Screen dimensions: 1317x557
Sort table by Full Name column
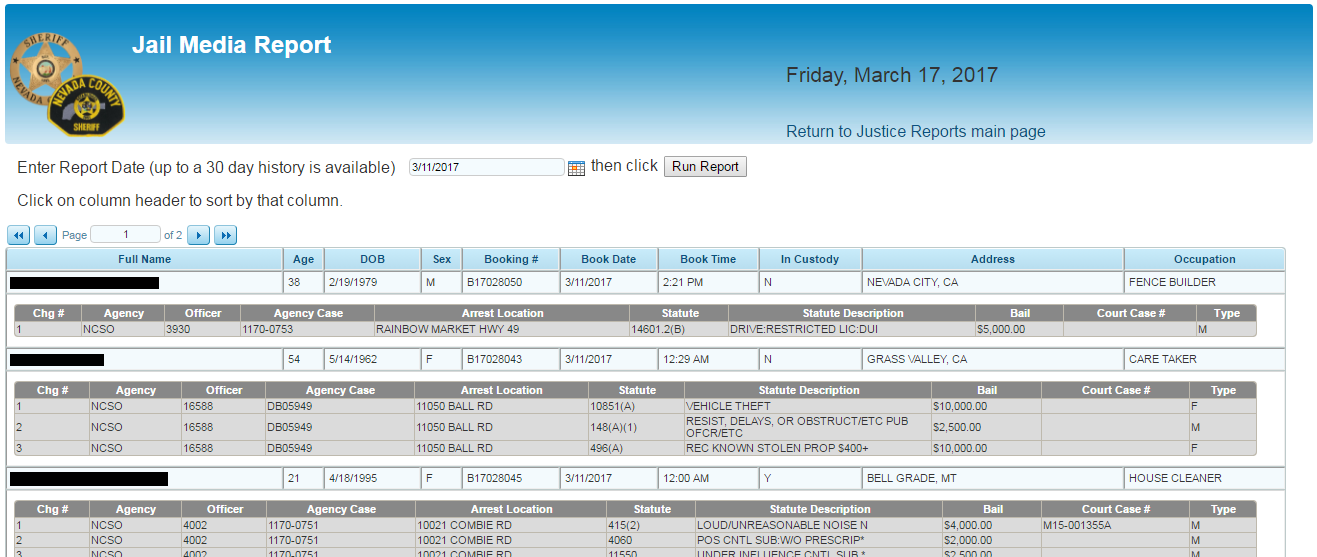144,259
